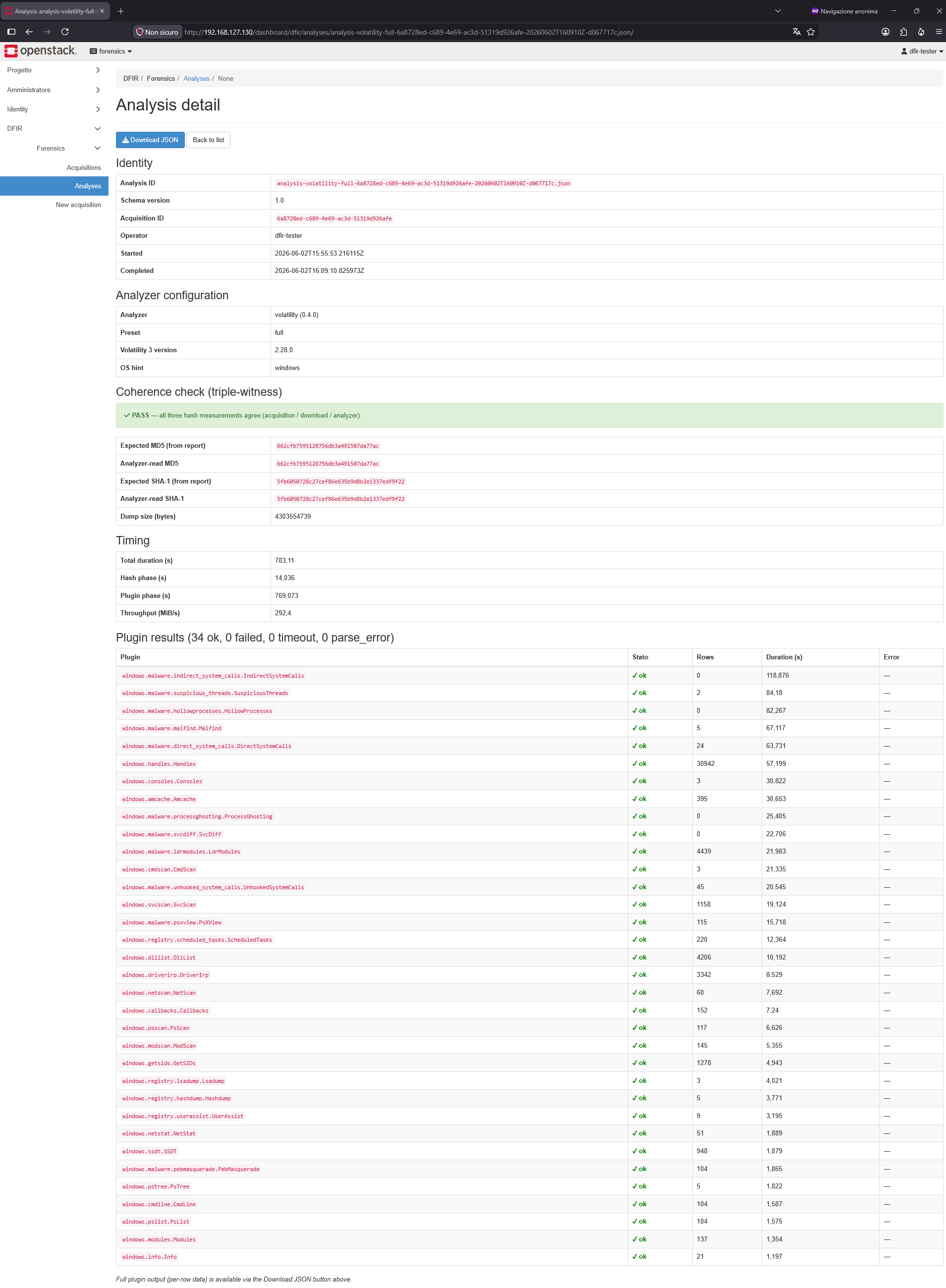The height and width of the screenshot is (1288, 946).
Task: Click the Non sicuro security badge
Action: click(x=157, y=32)
